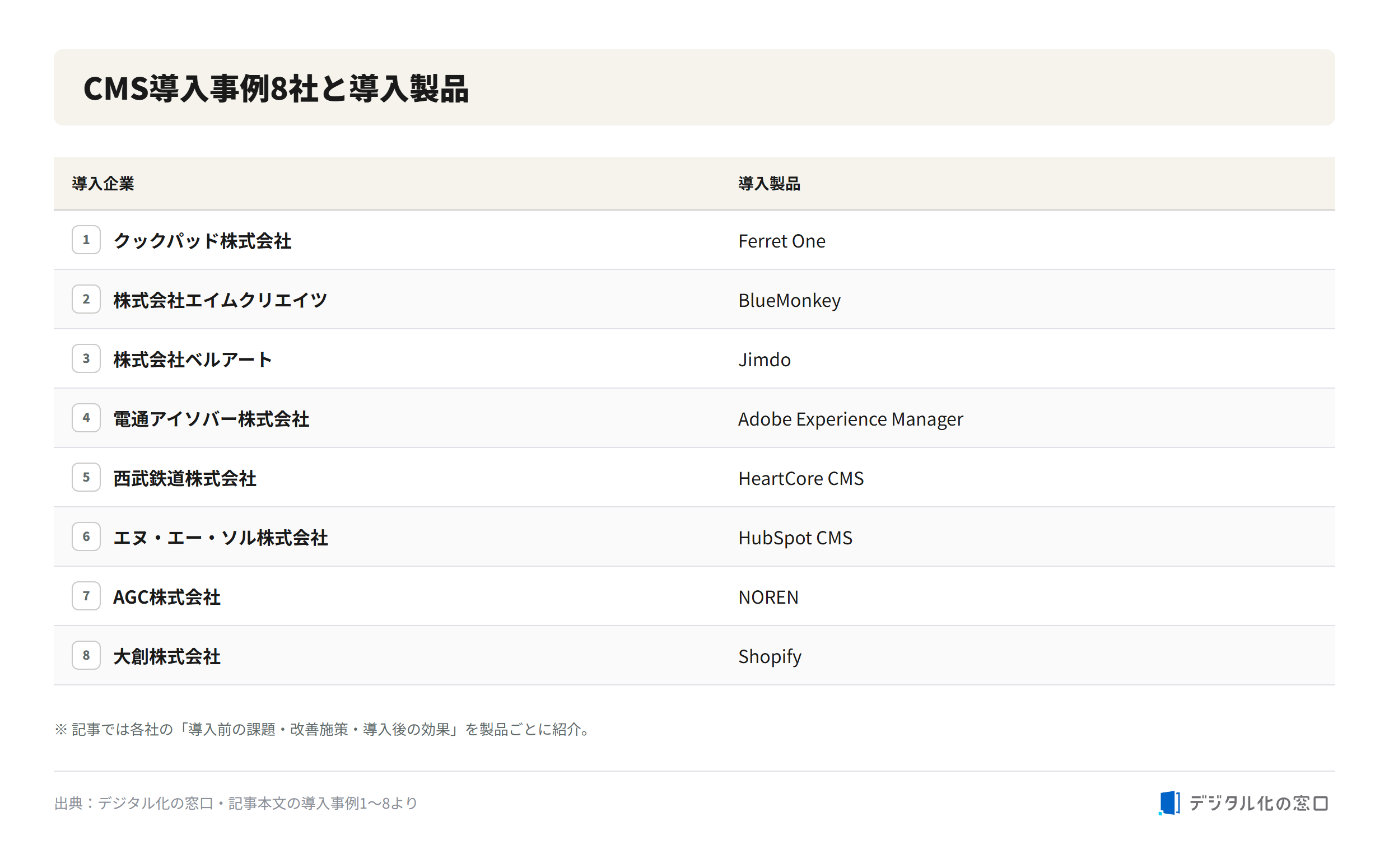Click the number 2 badge beside エイムクリエイツ
The image size is (1389, 868).
tap(86, 299)
